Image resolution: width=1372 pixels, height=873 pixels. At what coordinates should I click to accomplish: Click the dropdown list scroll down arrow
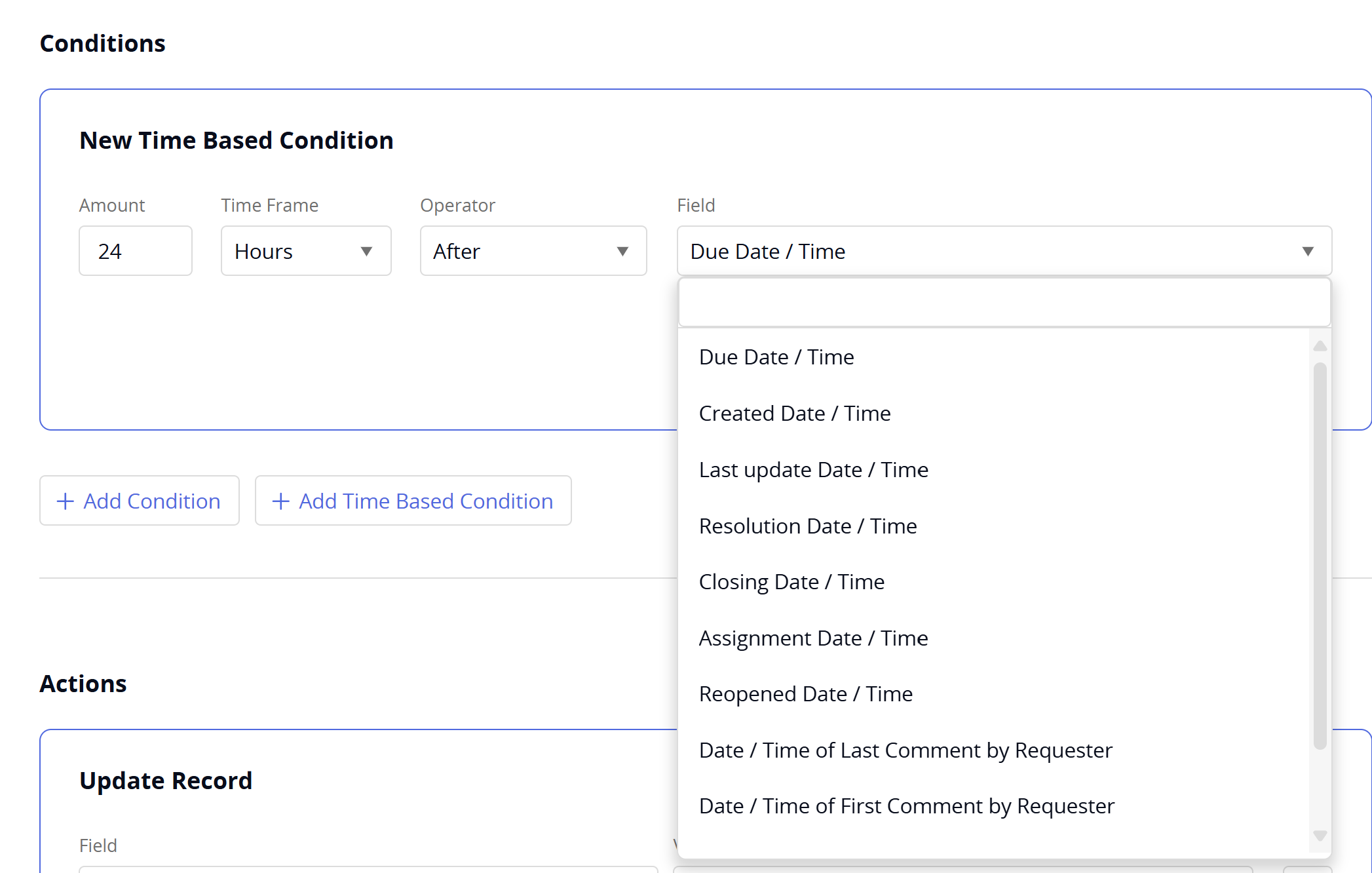pyautogui.click(x=1320, y=836)
